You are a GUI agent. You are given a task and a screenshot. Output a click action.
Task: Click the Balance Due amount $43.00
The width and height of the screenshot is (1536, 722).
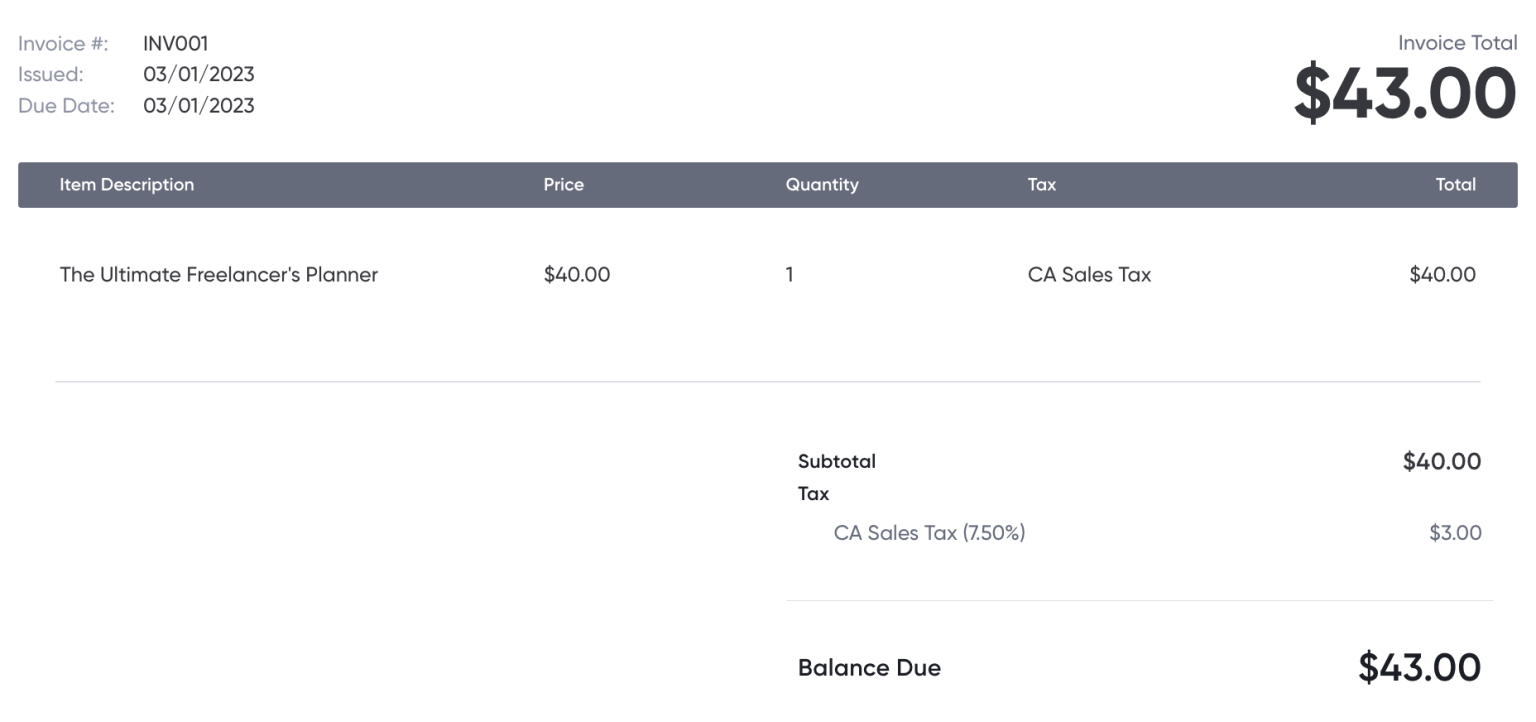tap(1419, 667)
